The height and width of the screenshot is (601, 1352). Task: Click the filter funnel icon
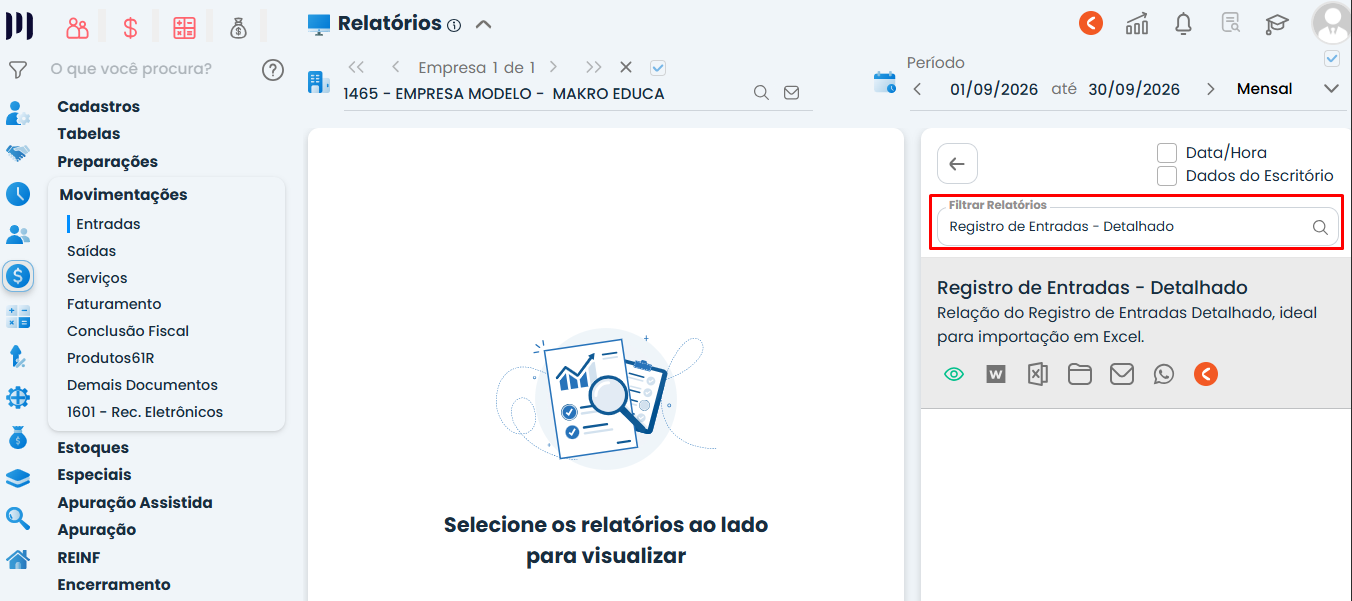(x=17, y=69)
